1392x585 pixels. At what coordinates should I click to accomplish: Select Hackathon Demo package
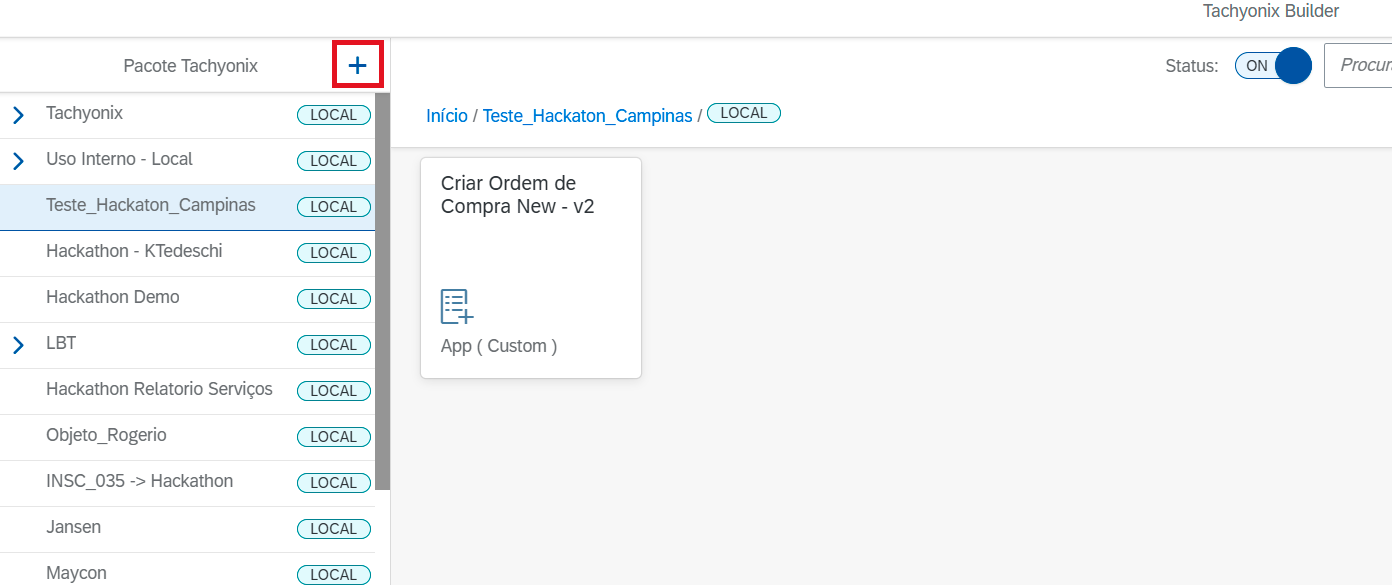point(113,297)
